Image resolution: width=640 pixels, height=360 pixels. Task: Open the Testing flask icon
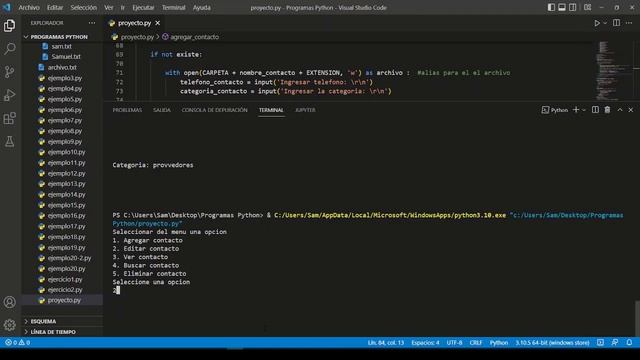point(9,142)
